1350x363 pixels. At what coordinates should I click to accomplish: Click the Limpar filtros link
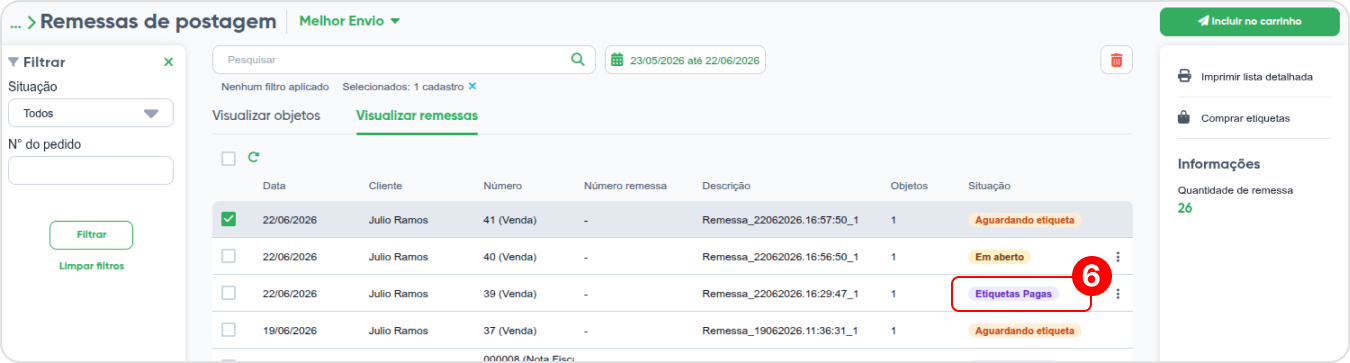pyautogui.click(x=91, y=266)
